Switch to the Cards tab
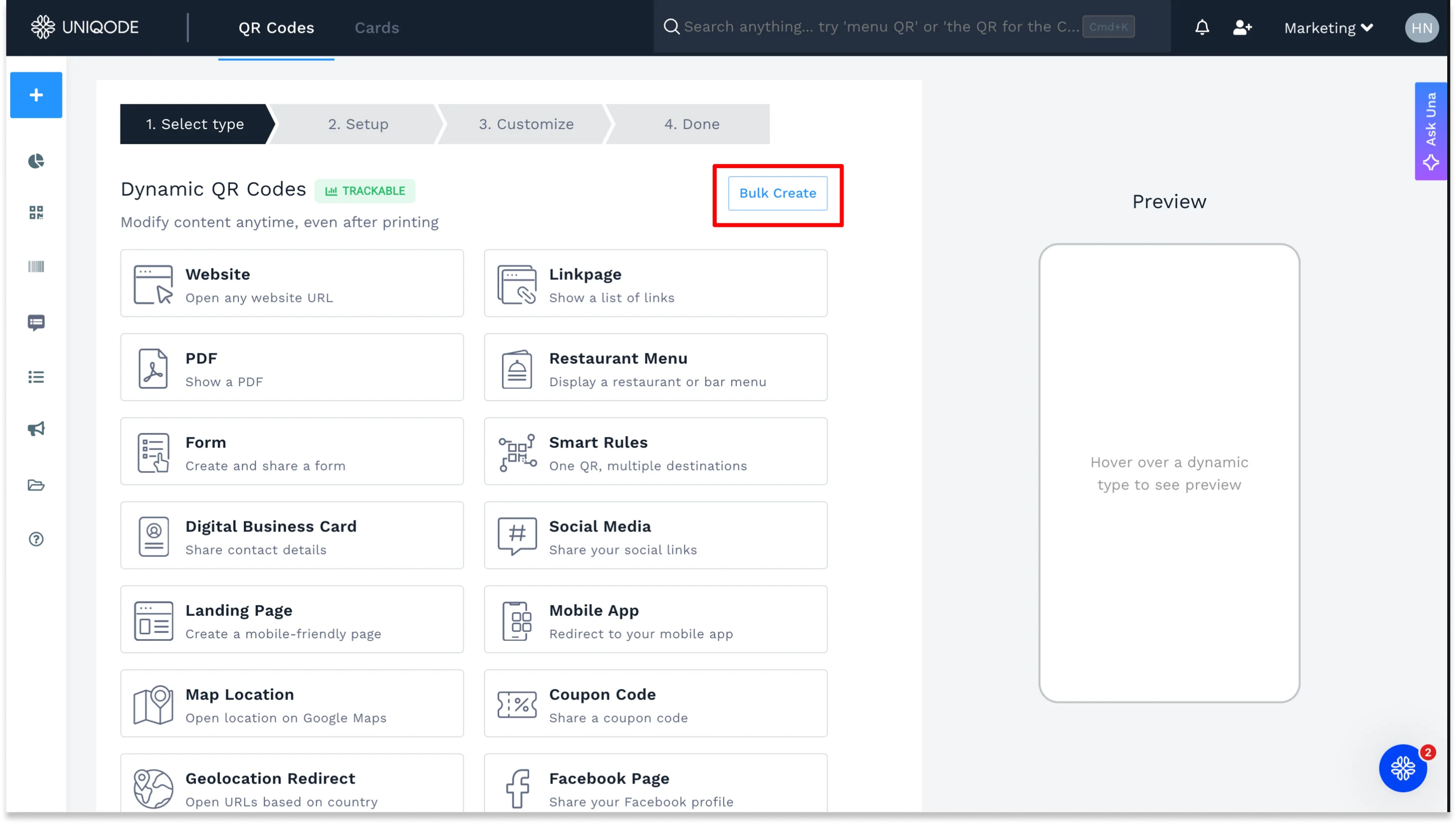 click(x=377, y=28)
